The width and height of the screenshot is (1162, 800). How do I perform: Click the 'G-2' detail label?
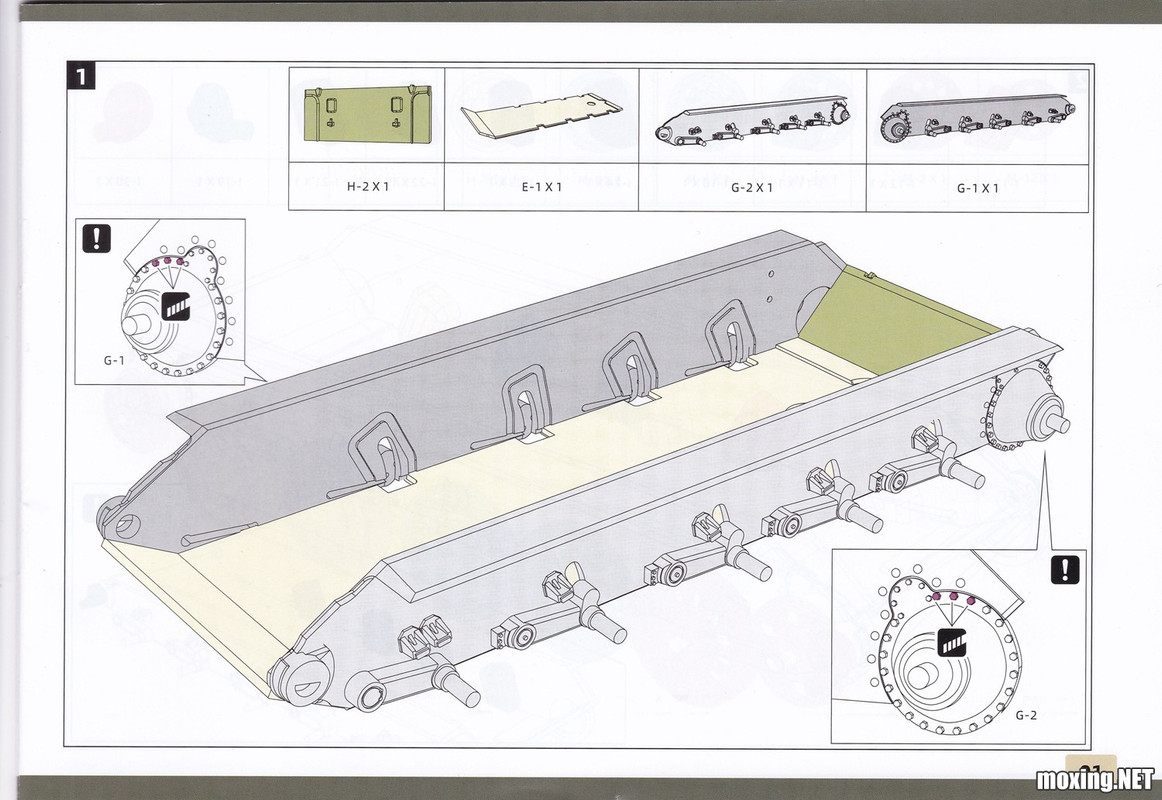[x=1026, y=715]
